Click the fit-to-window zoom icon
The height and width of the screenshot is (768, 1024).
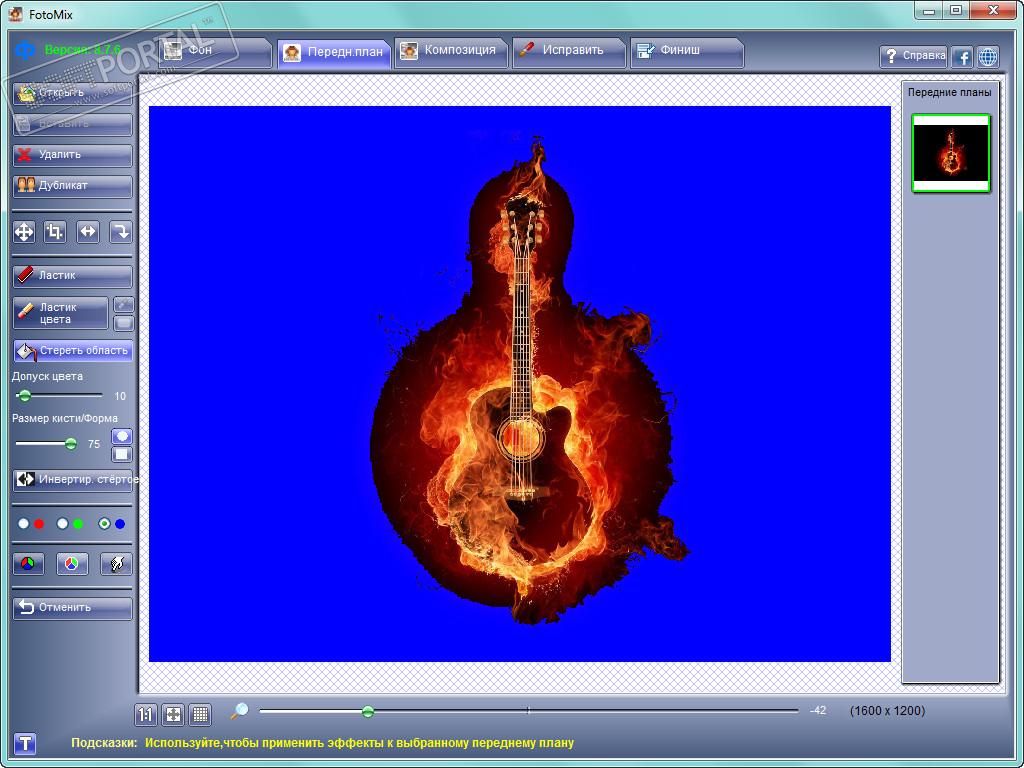(x=173, y=715)
